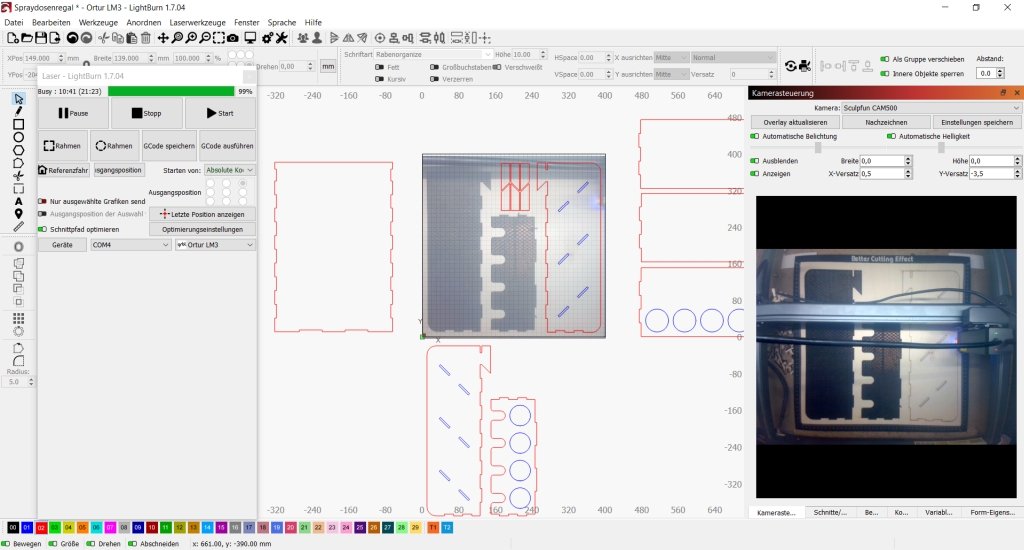Select the pen line drawing tool
Image resolution: width=1024 pixels, height=550 pixels.
coord(19,111)
